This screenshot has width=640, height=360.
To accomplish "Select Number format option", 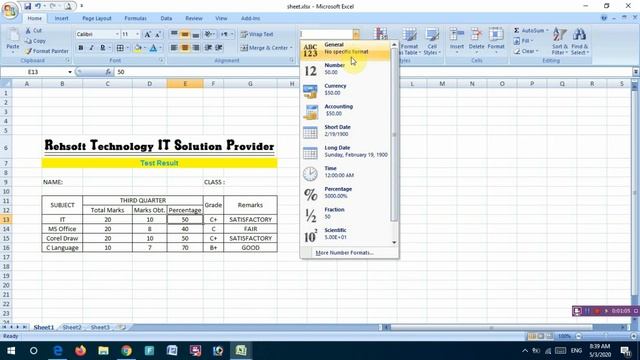I will coord(345,70).
